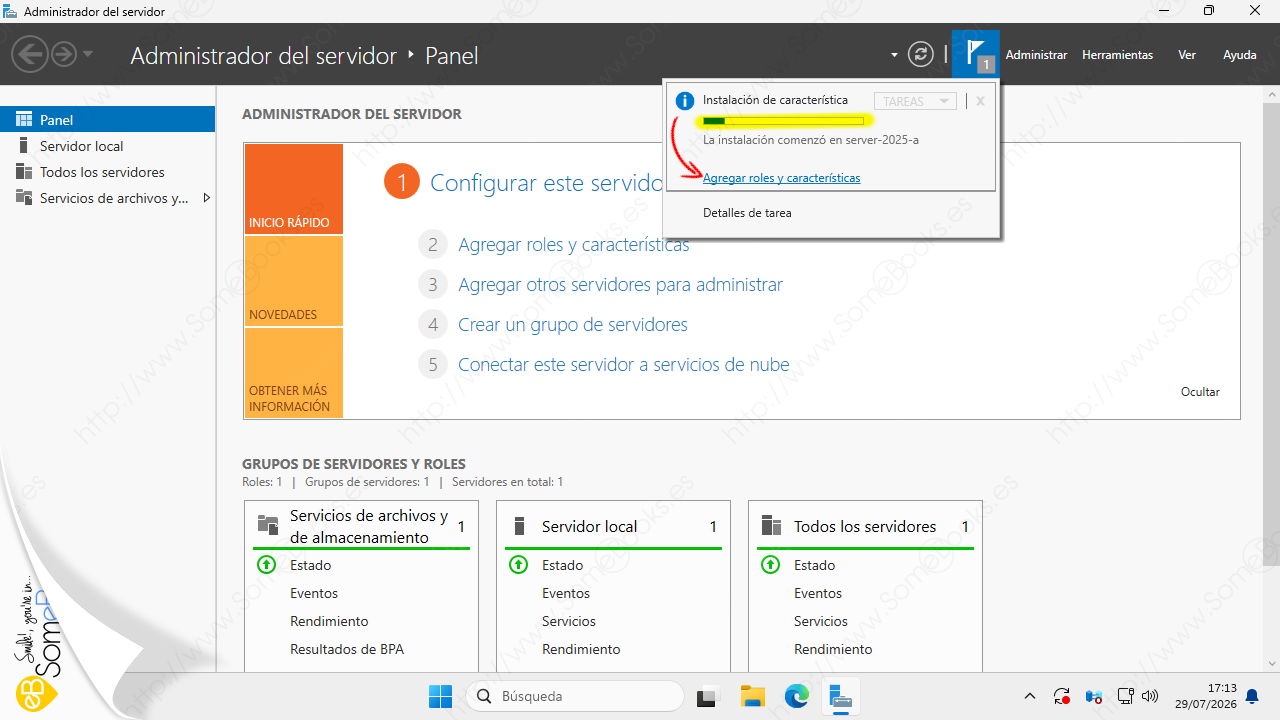The width and height of the screenshot is (1280, 720).
Task: Open Servicios de archivos y de almacenamiento tile header
Action: (x=369, y=527)
